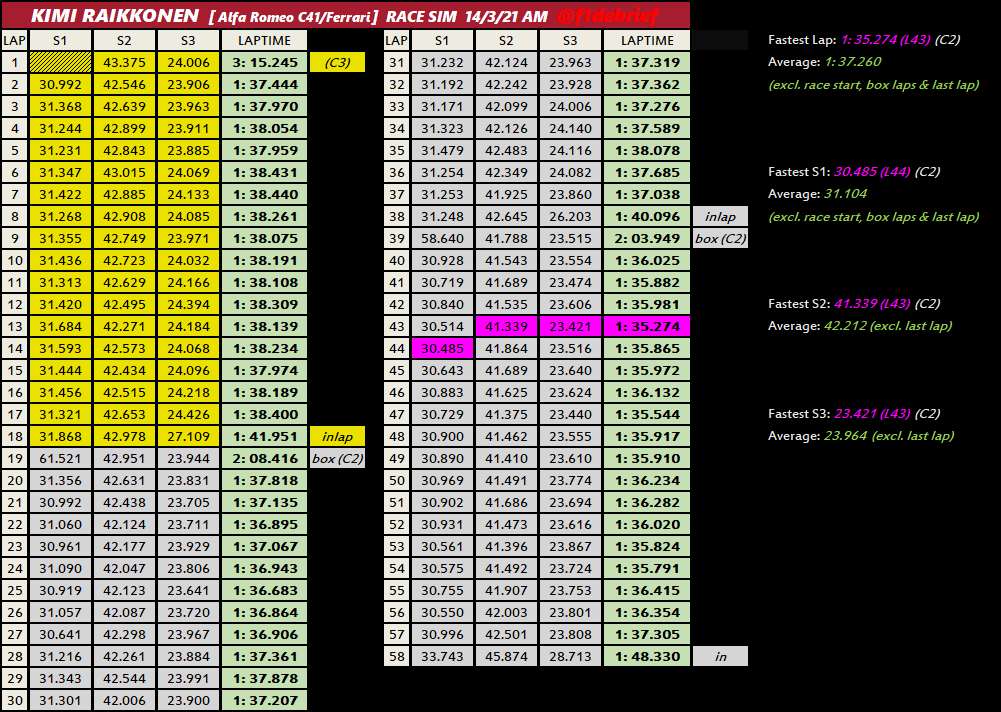Select the right table S3 column header
Viewport: 1001px width, 712px height.
pyautogui.click(x=570, y=40)
